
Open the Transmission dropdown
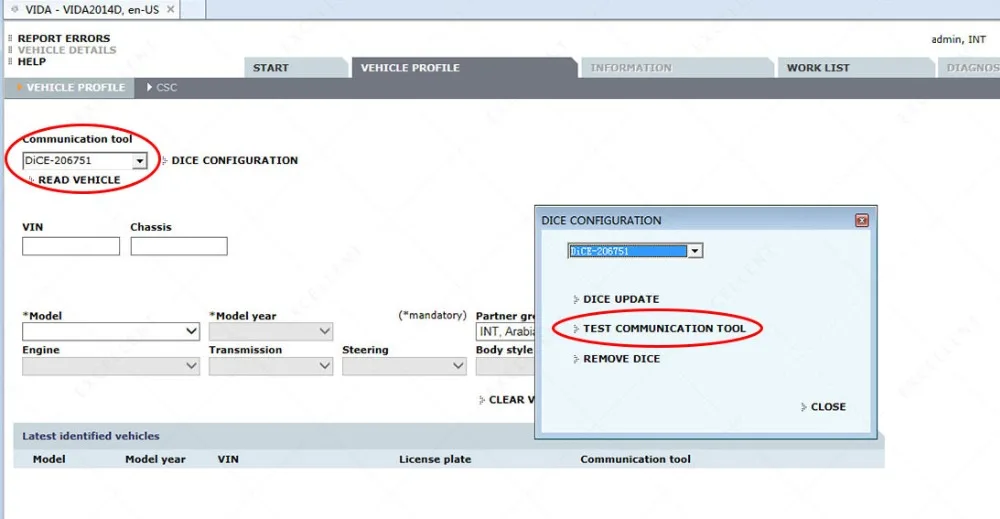click(270, 365)
